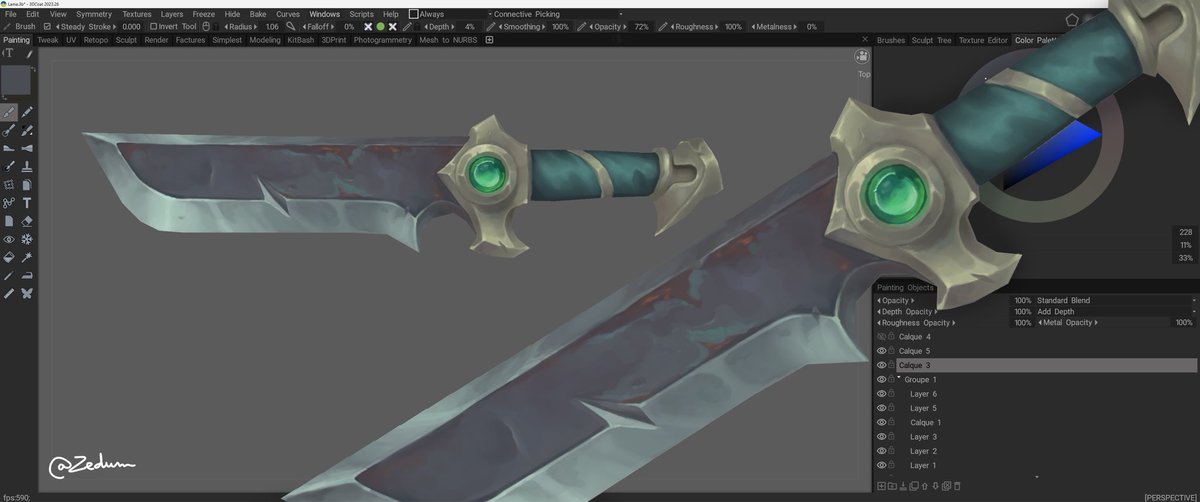Select the Layer 3 layer
Screen dimensions: 1200x502
(923, 437)
